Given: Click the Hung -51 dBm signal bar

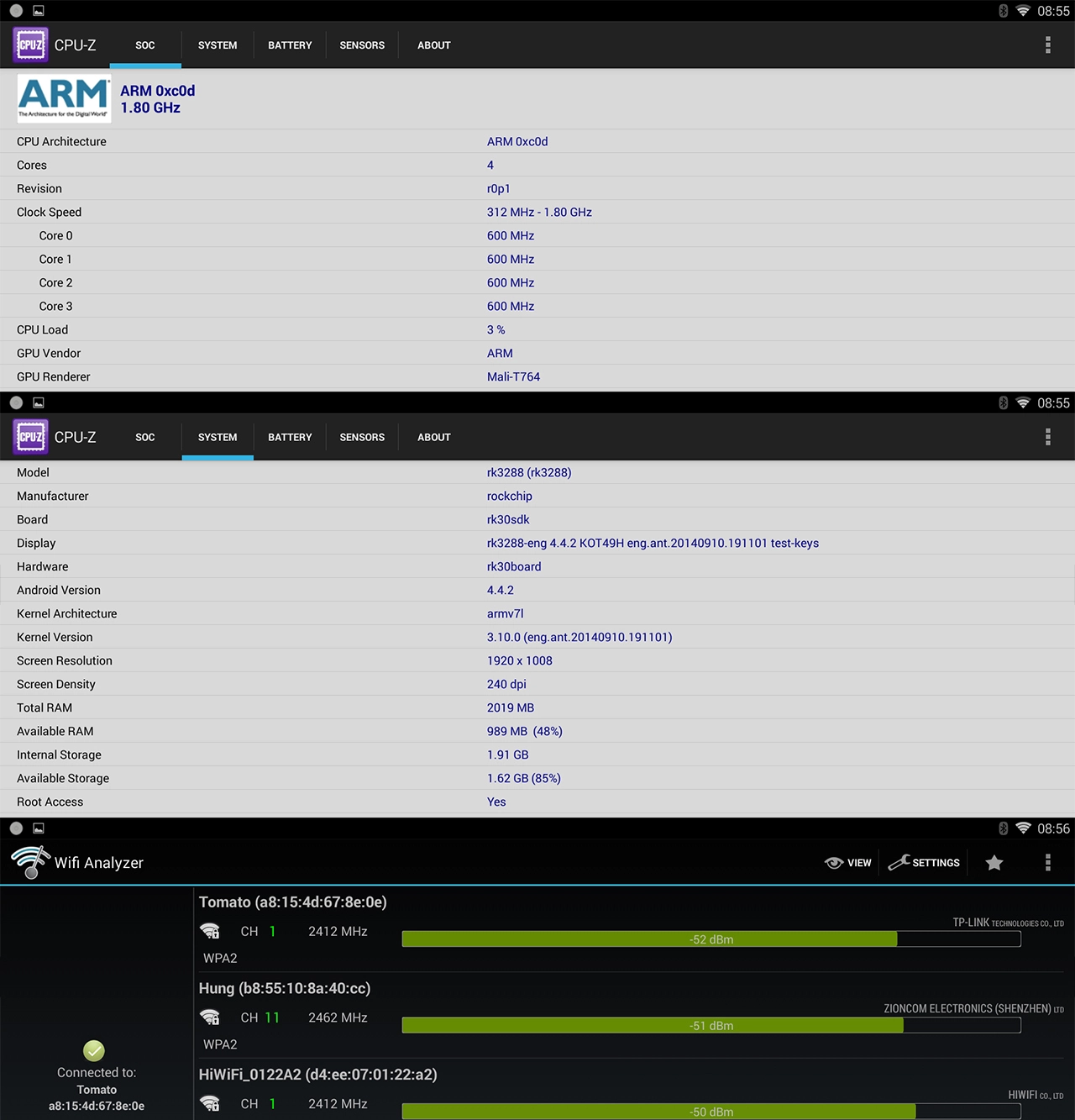Looking at the screenshot, I should 711,1026.
